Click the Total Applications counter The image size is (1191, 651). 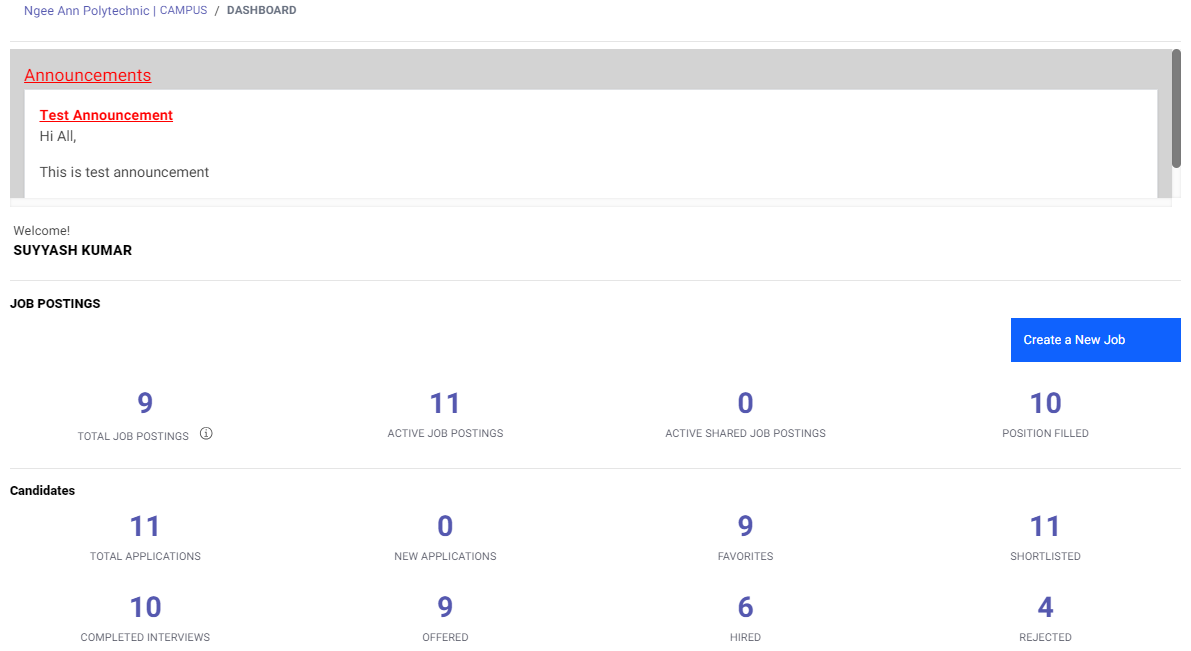(145, 525)
